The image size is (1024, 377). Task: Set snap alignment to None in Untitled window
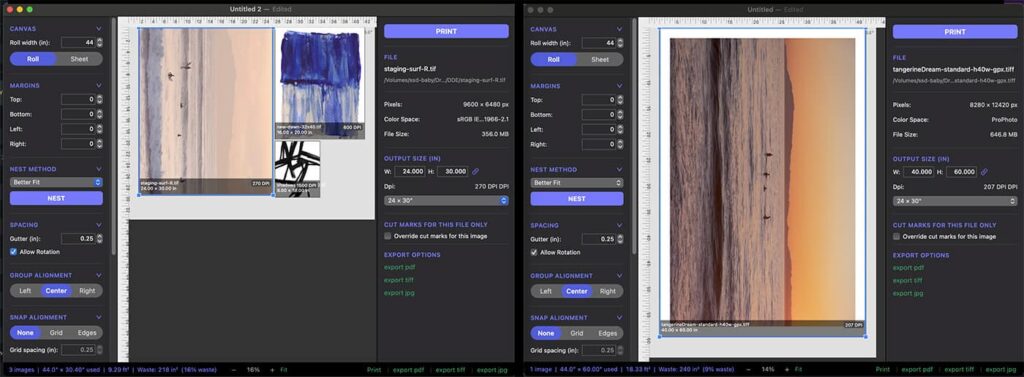(x=546, y=333)
